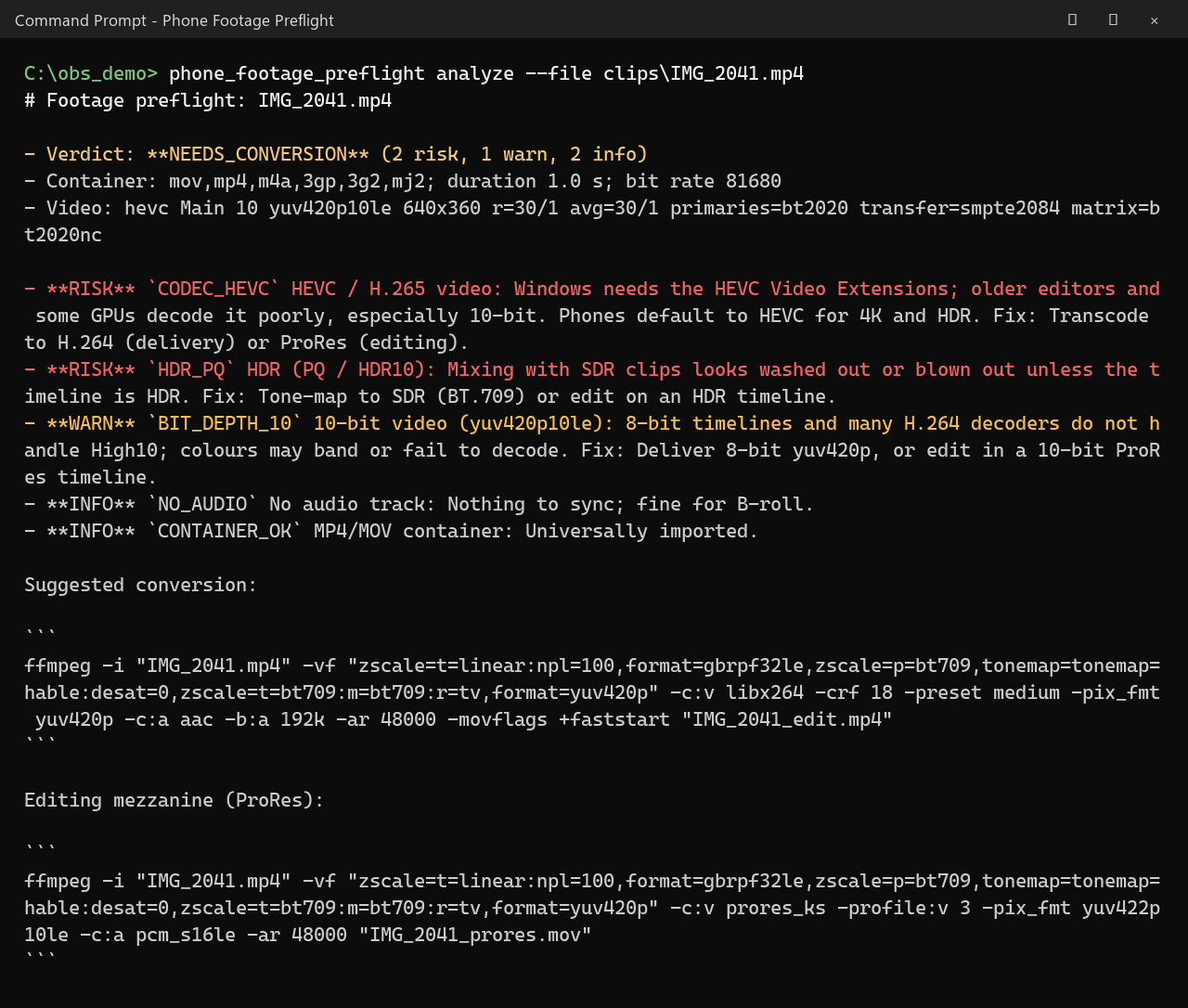Viewport: 1188px width, 1008px height.
Task: Click the `CONTAINER_OK` info code
Action: 225,531
